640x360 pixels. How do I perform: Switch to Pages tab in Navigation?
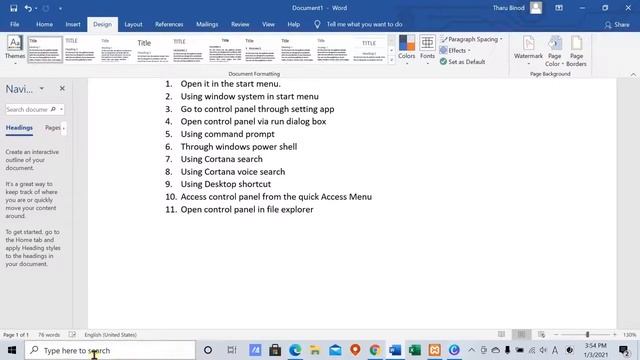point(53,128)
